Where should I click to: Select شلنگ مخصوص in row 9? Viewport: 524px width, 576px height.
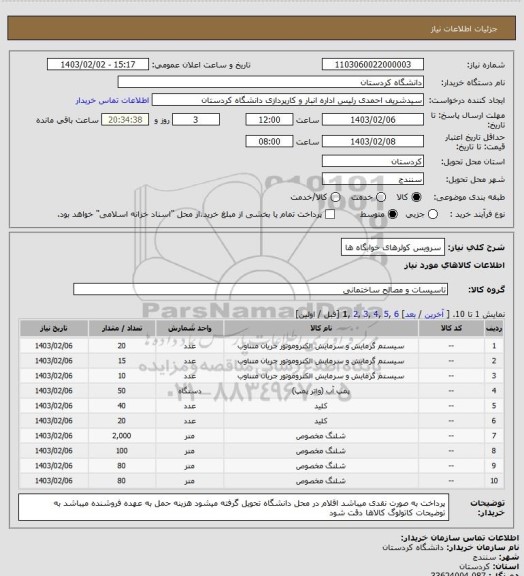coord(321,466)
